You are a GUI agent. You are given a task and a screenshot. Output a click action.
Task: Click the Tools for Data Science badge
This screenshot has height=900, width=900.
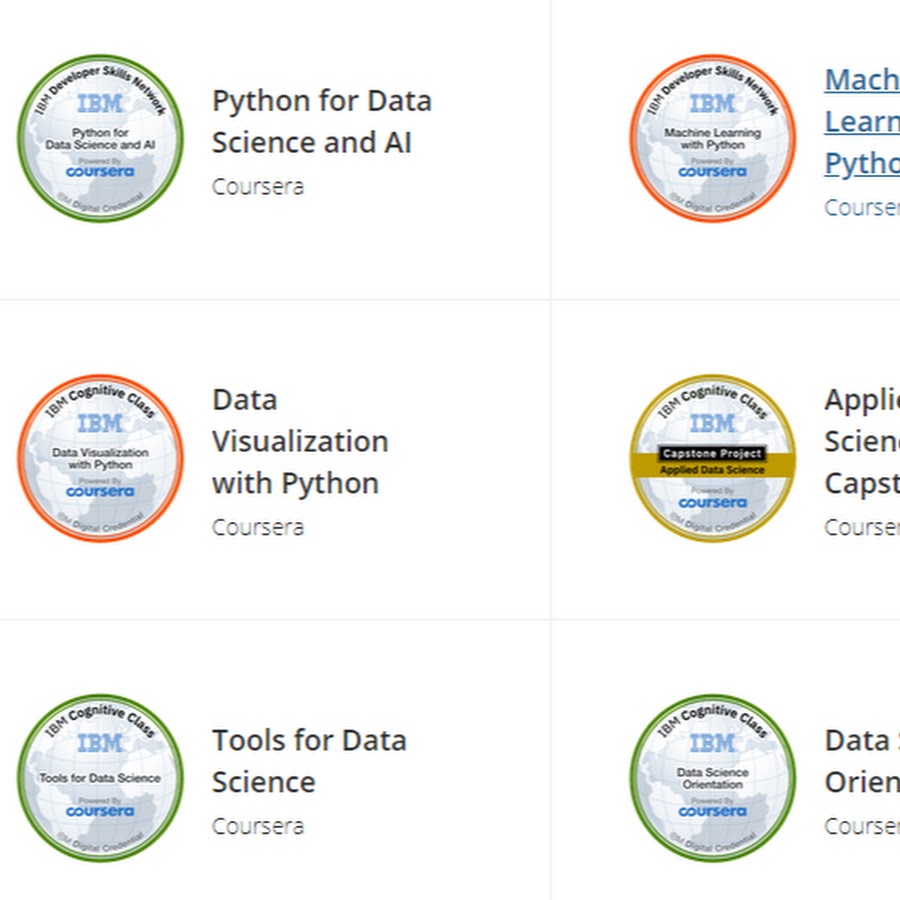click(x=100, y=778)
